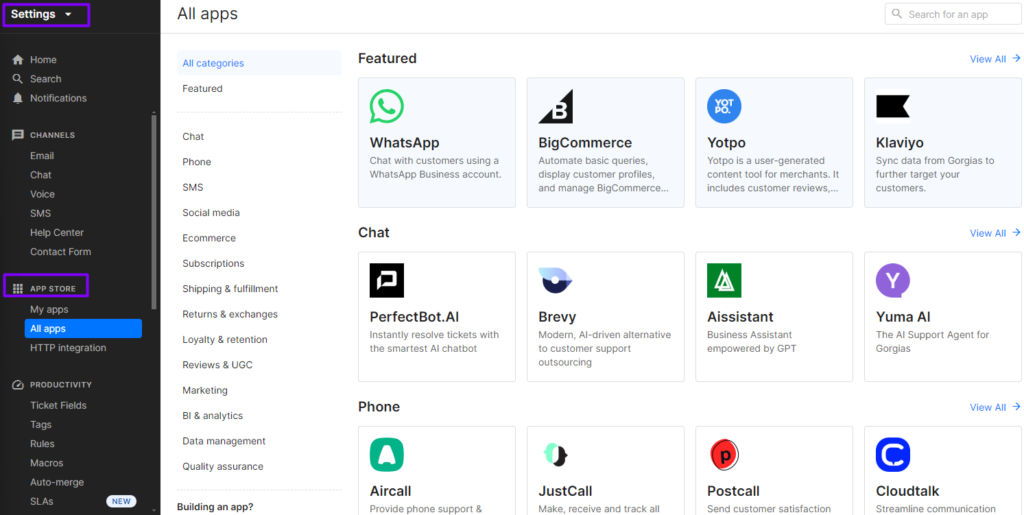Image resolution: width=1024 pixels, height=515 pixels.
Task: Filter by Shipping & fulfillment category
Action: [230, 289]
